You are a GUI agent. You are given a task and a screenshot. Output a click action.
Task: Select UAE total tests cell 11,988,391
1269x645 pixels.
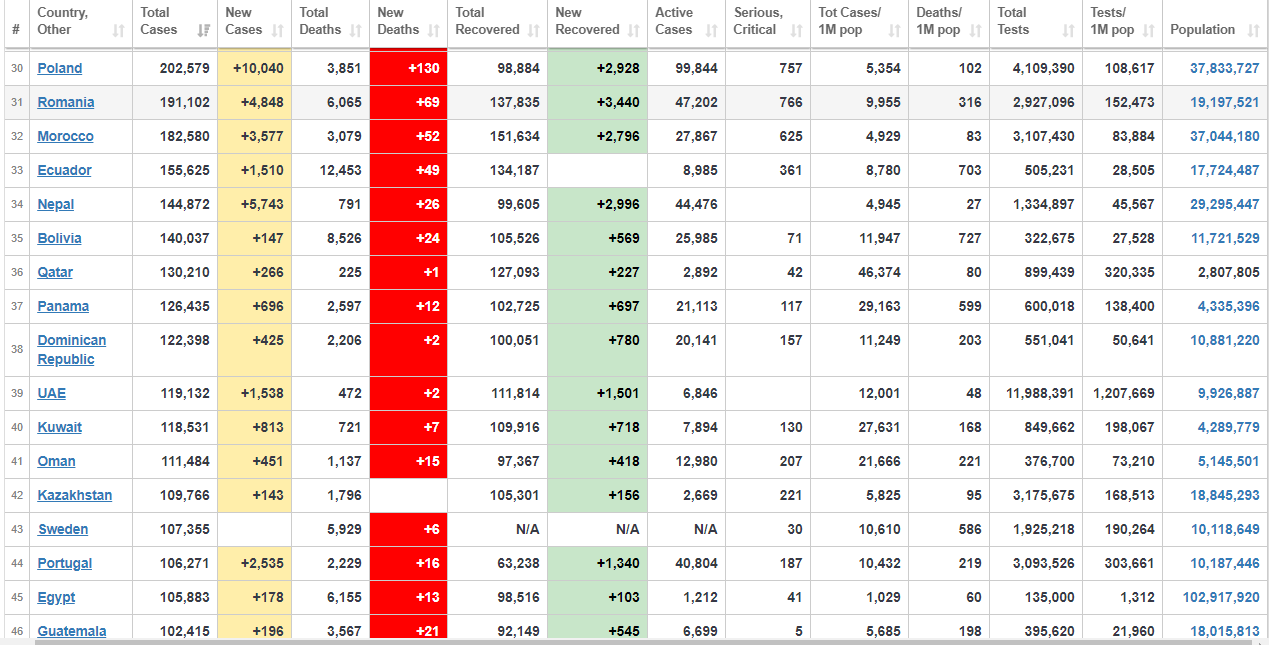point(1037,393)
